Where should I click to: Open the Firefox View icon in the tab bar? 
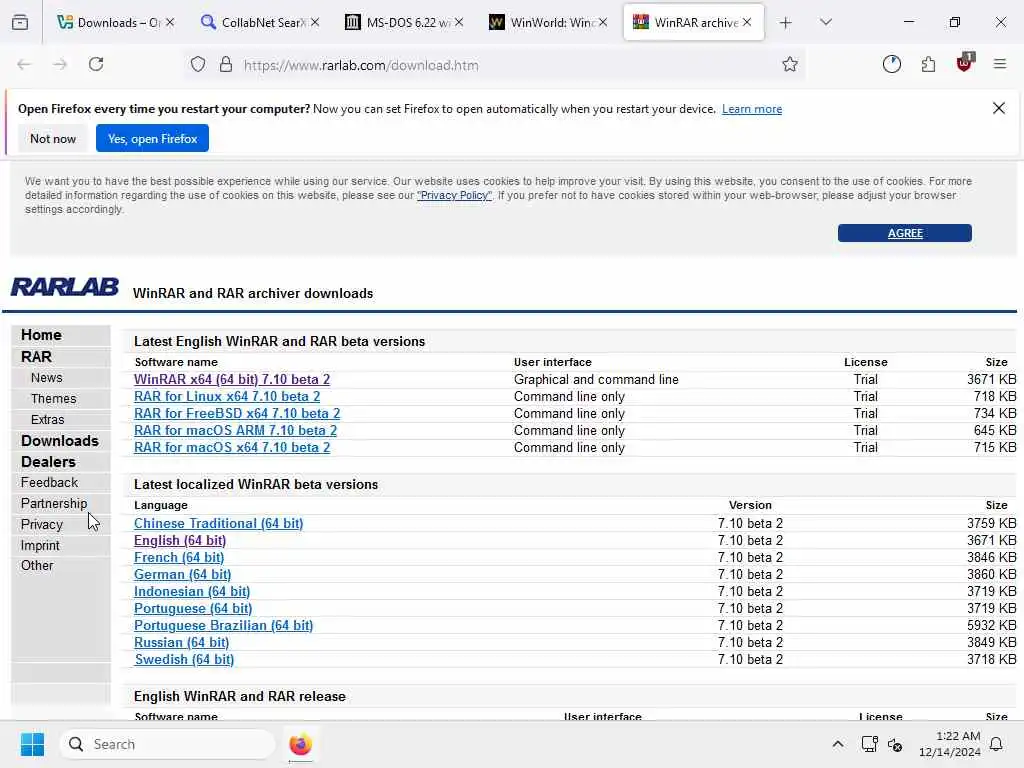[20, 22]
